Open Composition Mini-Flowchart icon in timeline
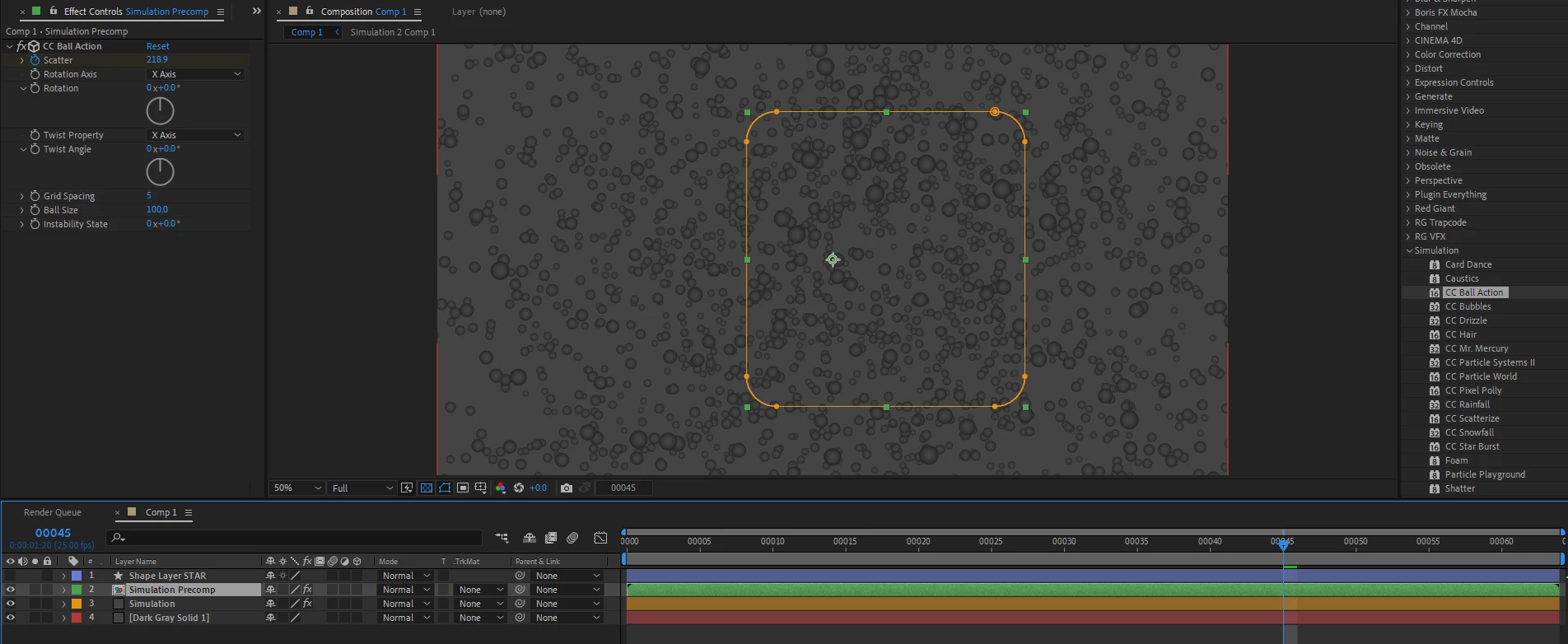1568x644 pixels. coord(502,538)
